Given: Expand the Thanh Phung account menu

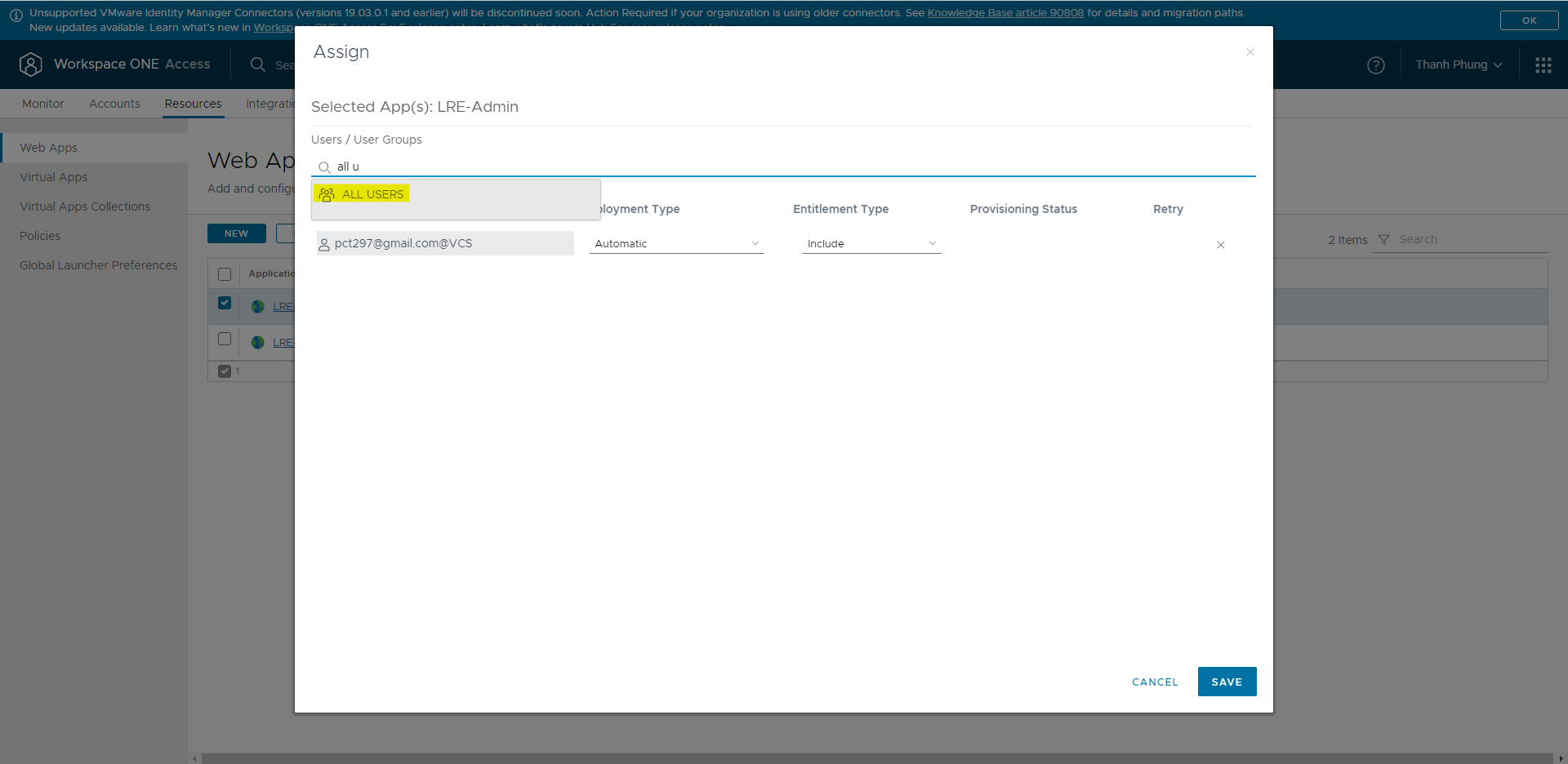Looking at the screenshot, I should pyautogui.click(x=1459, y=64).
